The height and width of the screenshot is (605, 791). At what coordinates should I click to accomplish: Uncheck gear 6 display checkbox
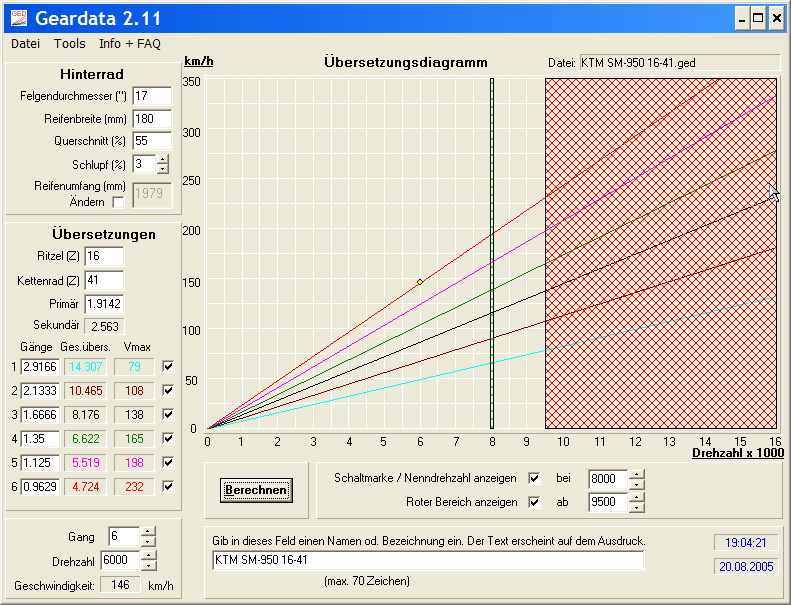[x=168, y=487]
